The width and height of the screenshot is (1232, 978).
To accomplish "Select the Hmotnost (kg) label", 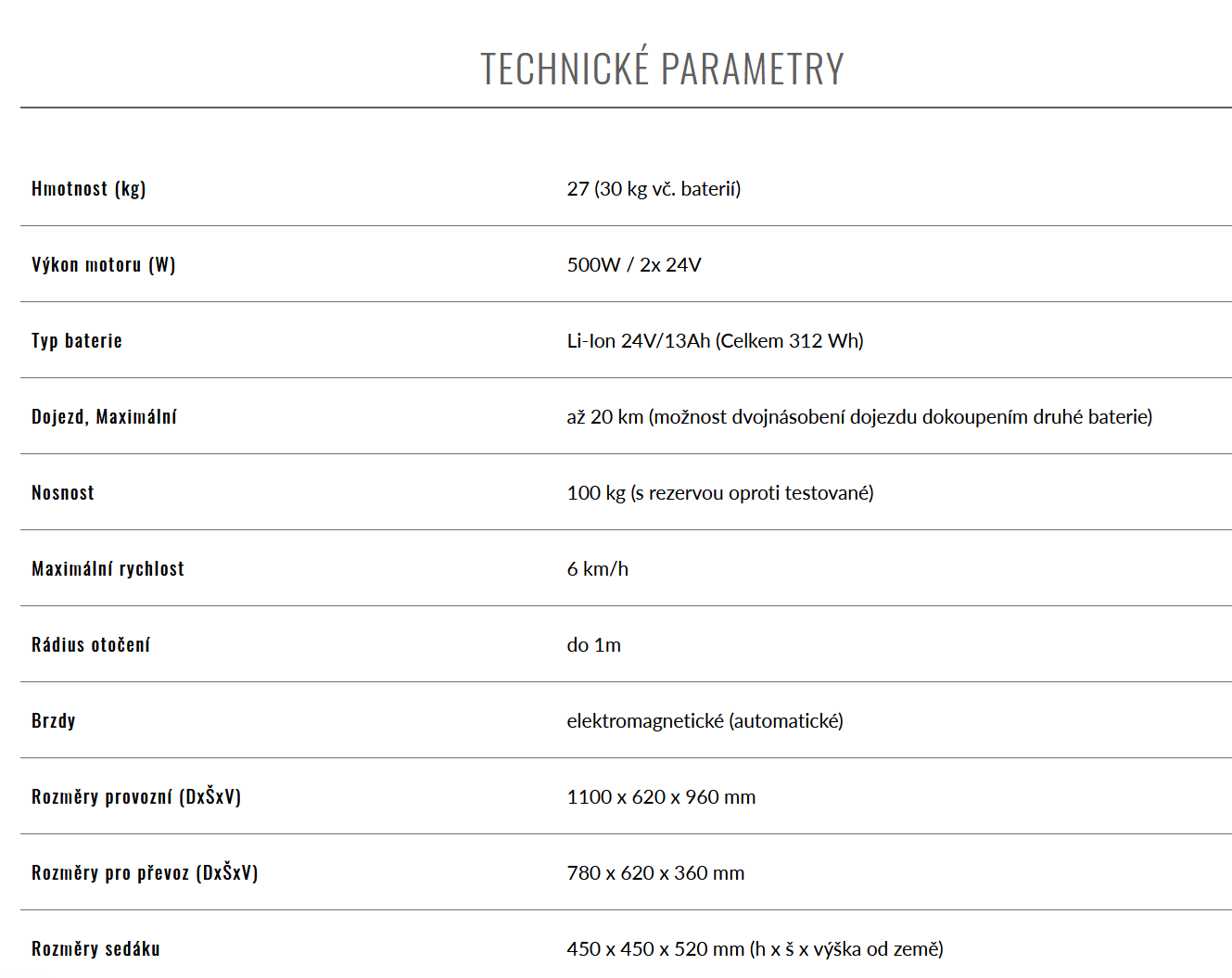I will 89,188.
